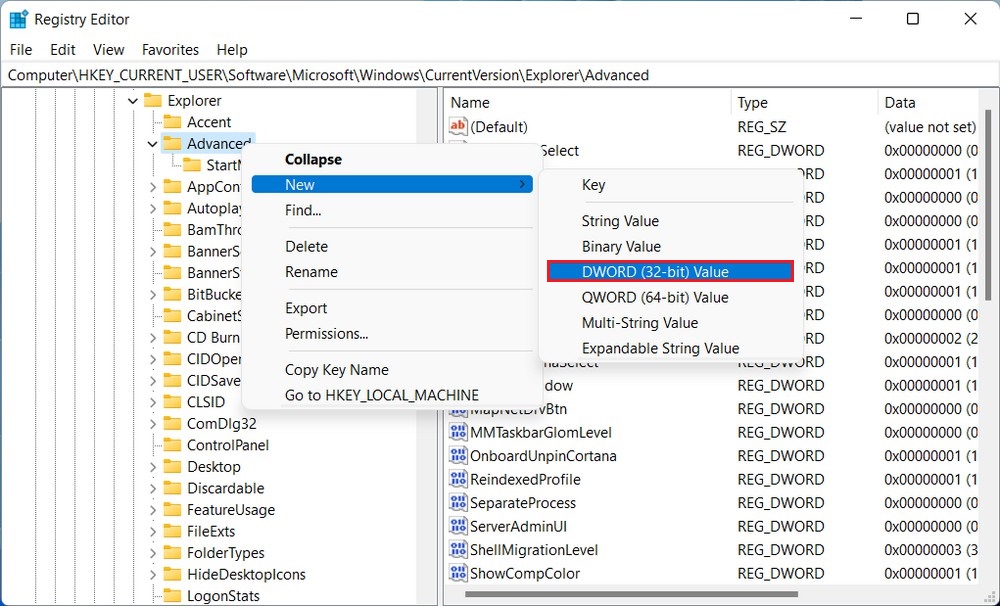Click the Accent folder icon
This screenshot has width=1000, height=606.
(172, 122)
